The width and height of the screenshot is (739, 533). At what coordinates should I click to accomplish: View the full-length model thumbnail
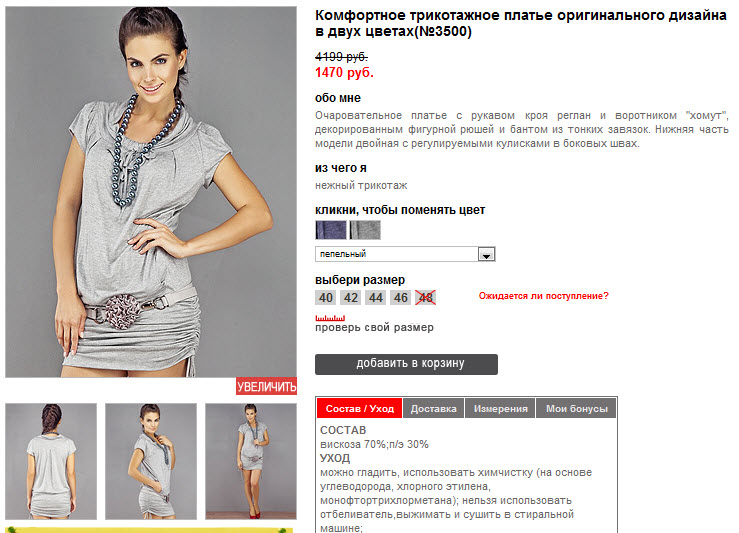click(251, 461)
